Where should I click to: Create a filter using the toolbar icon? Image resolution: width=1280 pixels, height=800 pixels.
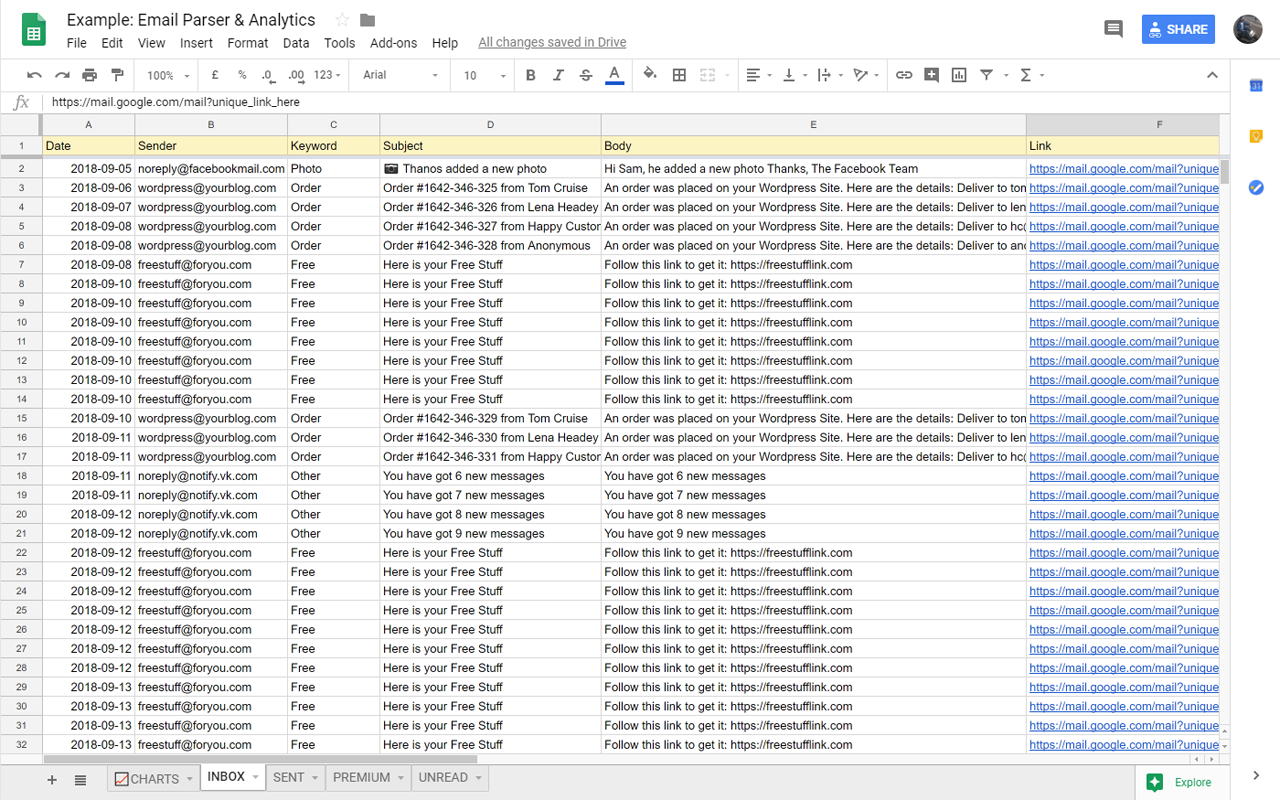(985, 75)
